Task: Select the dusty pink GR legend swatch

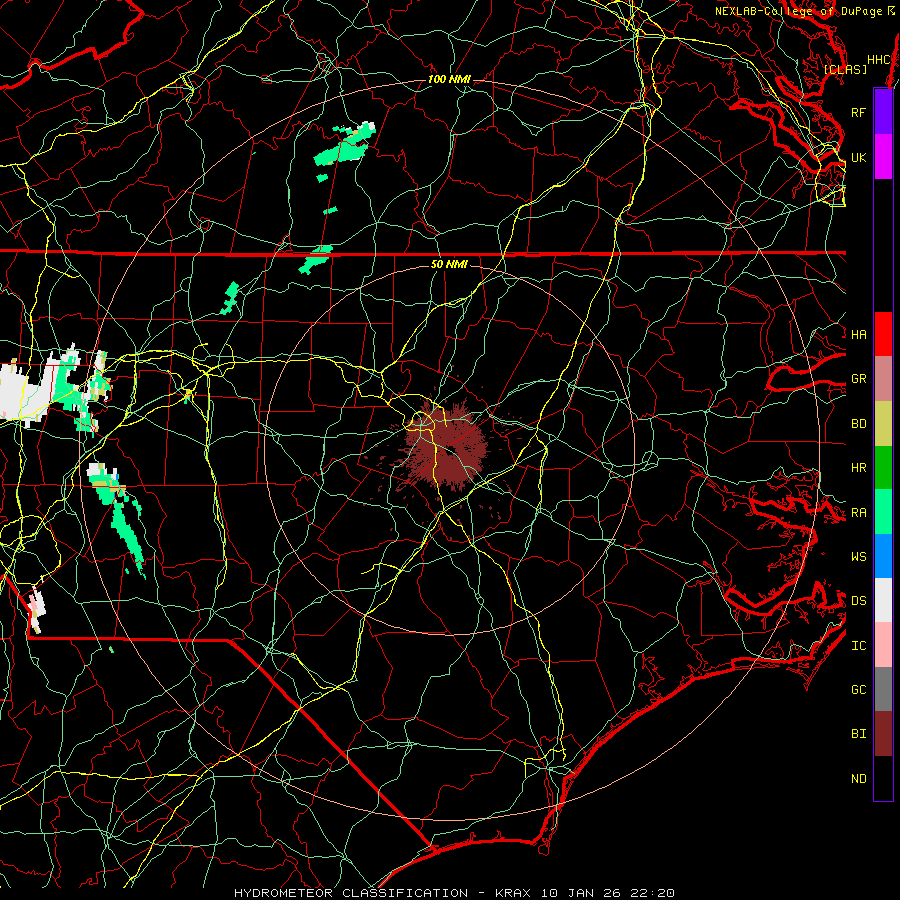Action: click(x=883, y=378)
